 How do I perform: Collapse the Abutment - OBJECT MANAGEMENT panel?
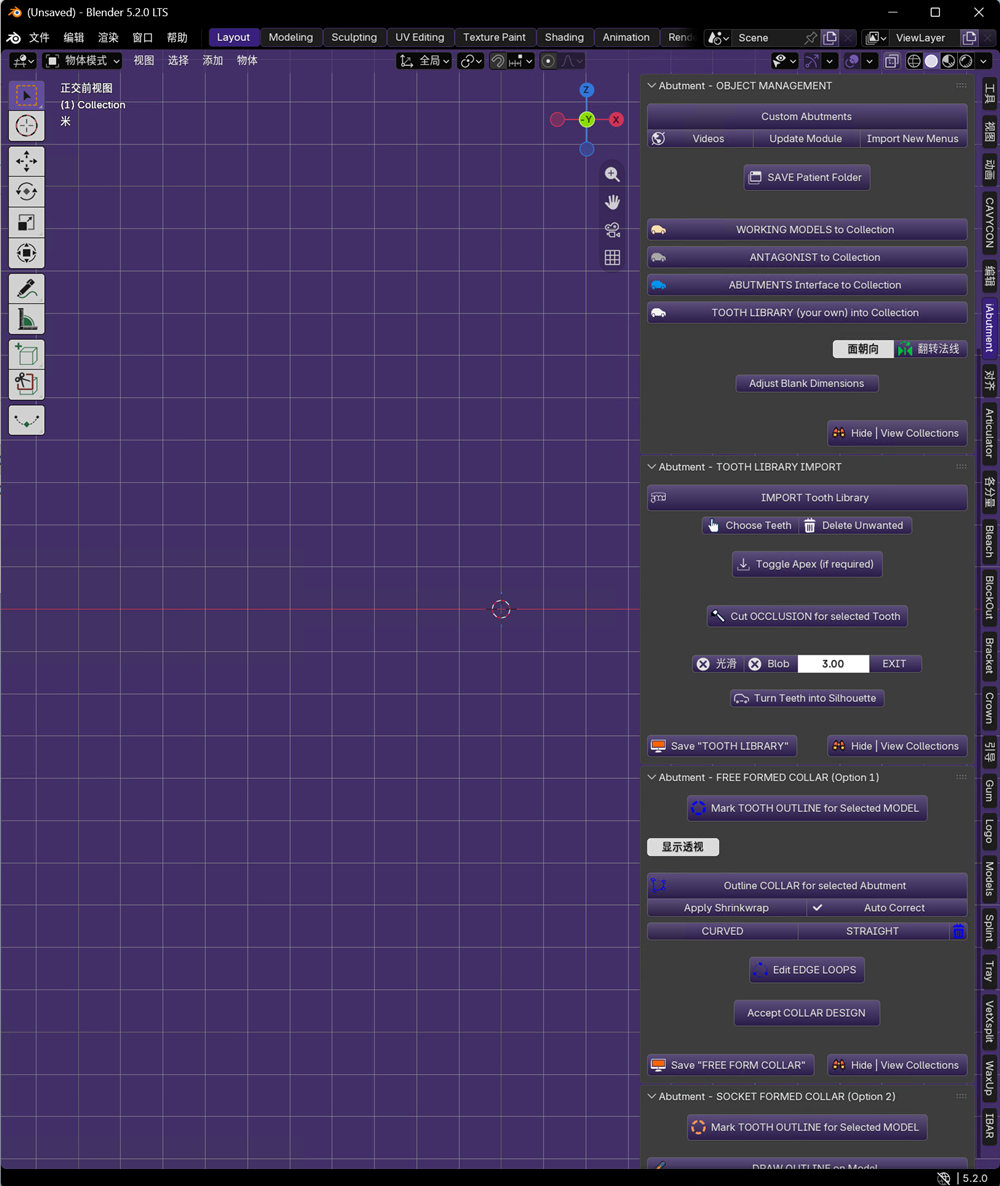(651, 86)
